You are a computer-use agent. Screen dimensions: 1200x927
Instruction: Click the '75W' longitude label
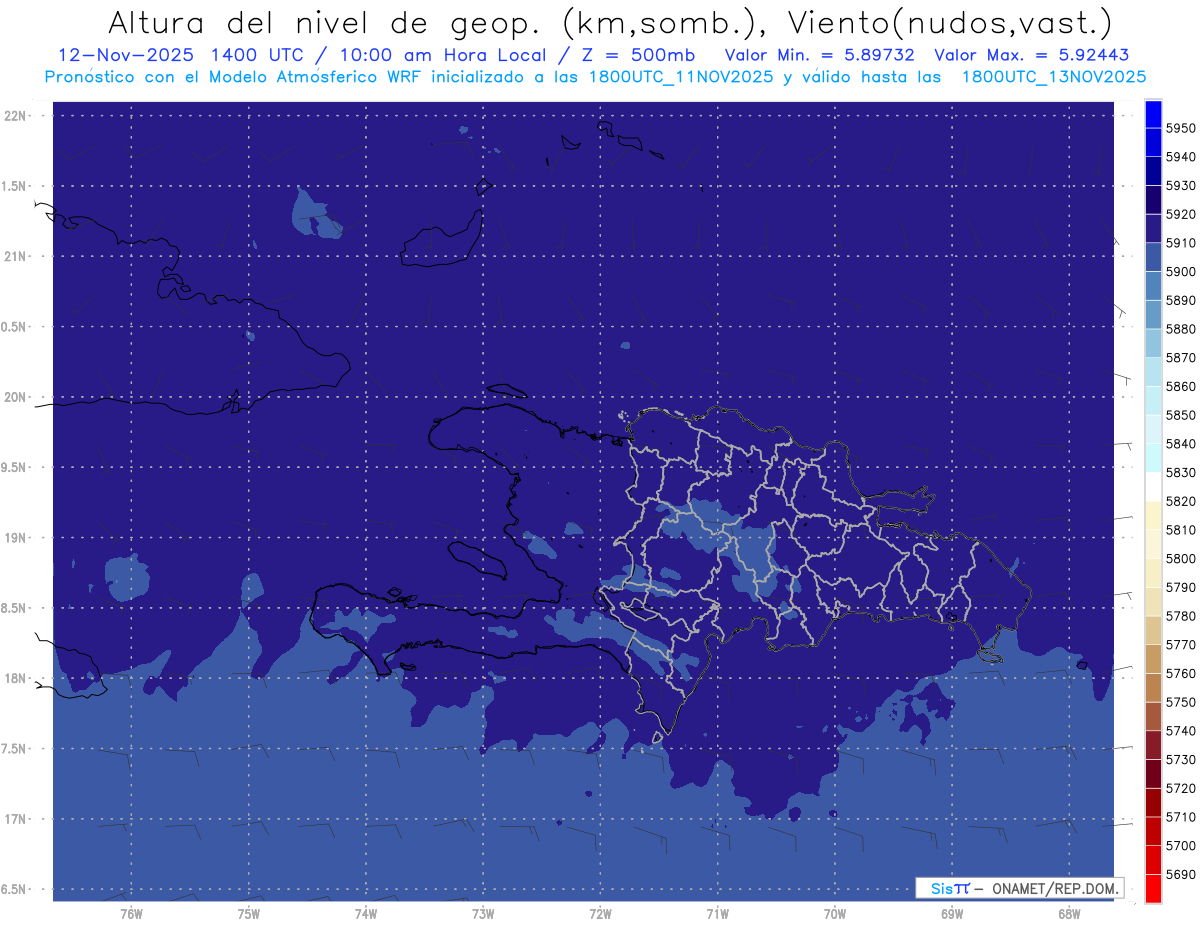coord(248,914)
